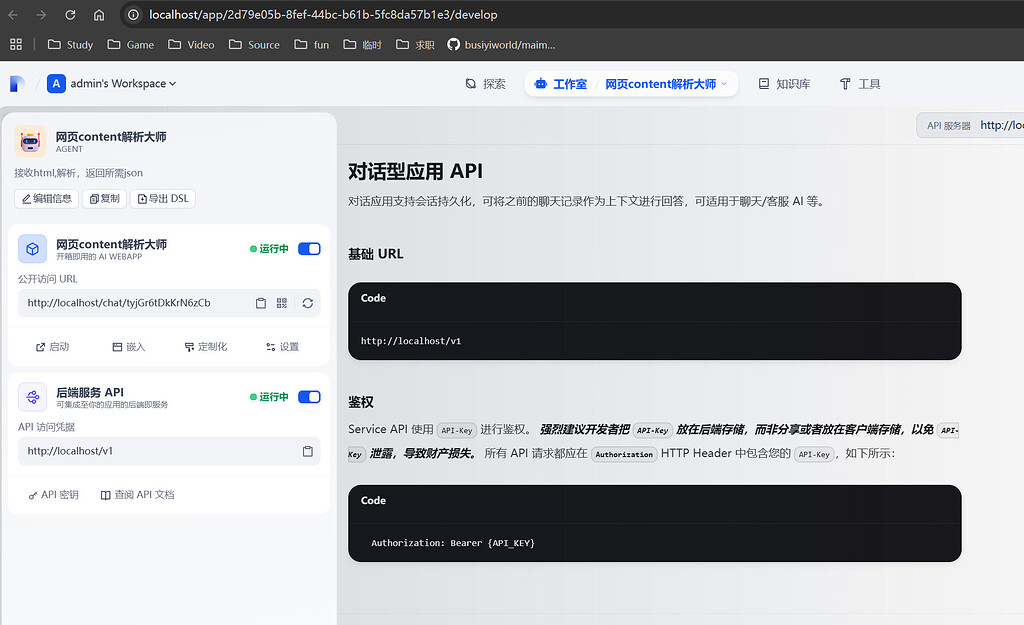
Task: Click the 鉴权 heading
Action: click(x=360, y=402)
